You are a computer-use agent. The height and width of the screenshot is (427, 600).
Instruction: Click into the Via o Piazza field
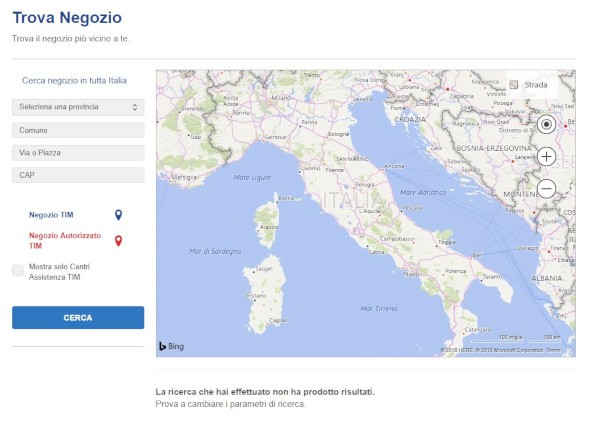coord(78,153)
